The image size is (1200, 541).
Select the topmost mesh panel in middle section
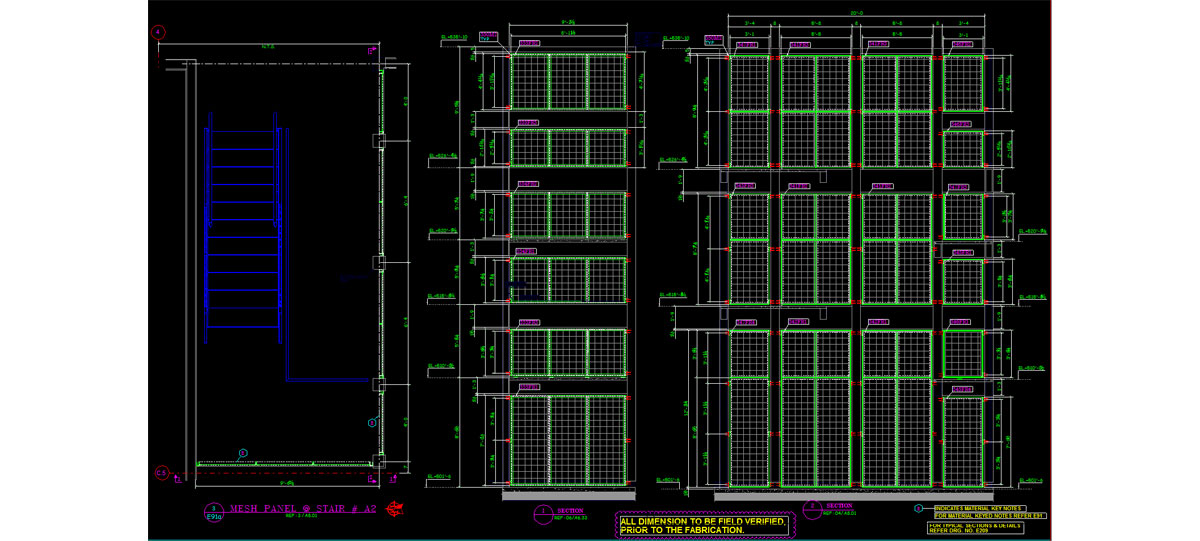[567, 79]
